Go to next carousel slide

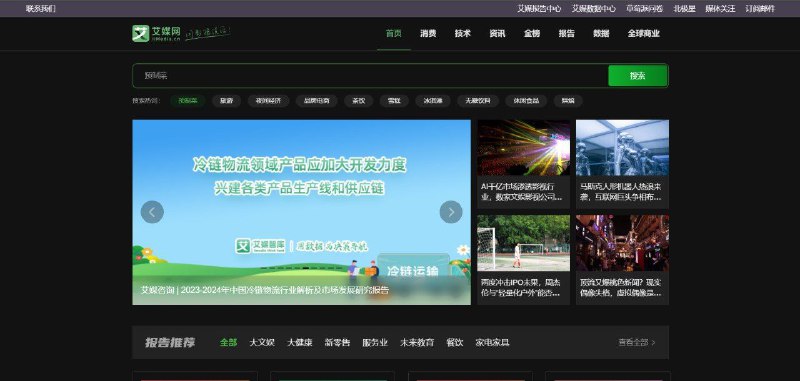[x=451, y=212]
